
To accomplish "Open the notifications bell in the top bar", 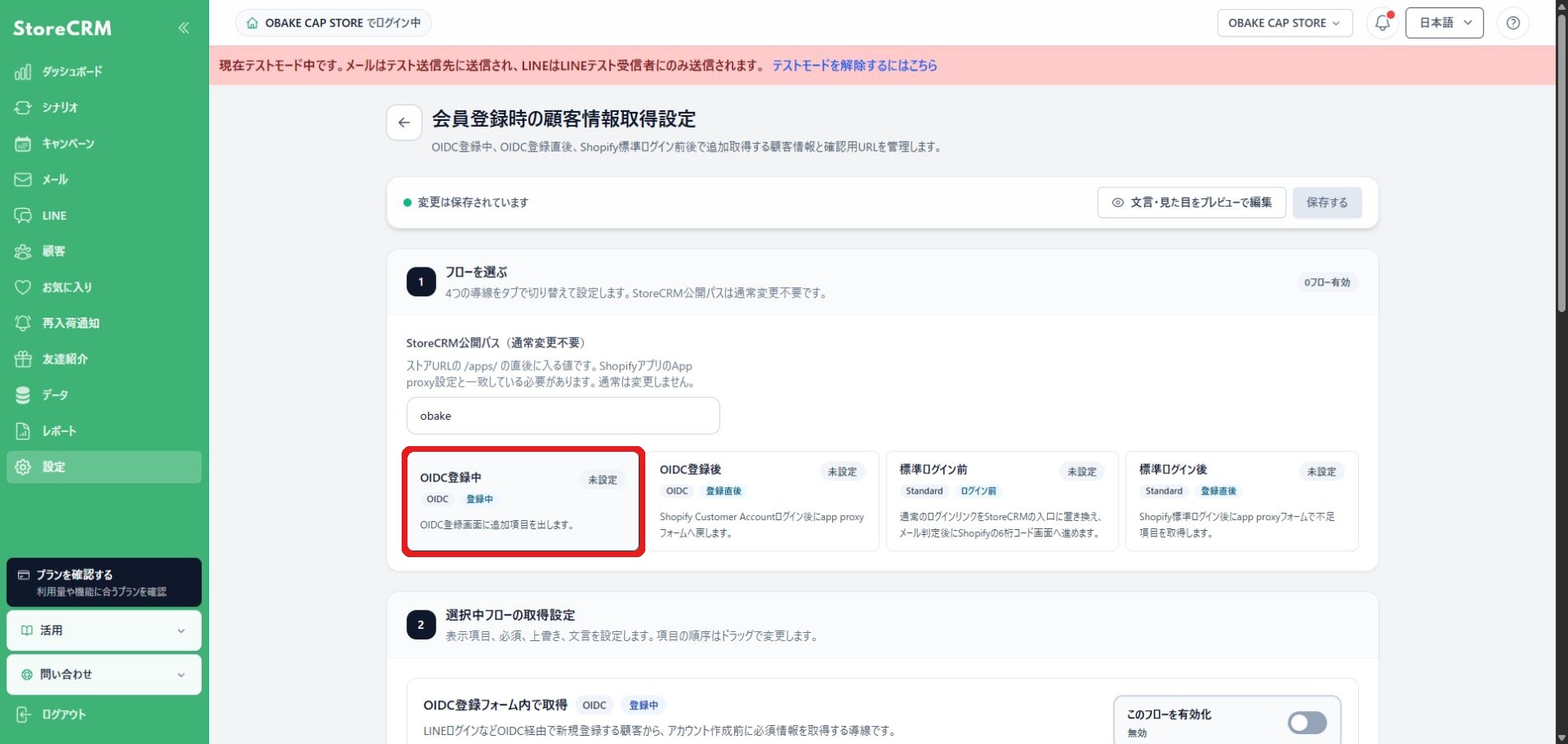I will (1383, 23).
